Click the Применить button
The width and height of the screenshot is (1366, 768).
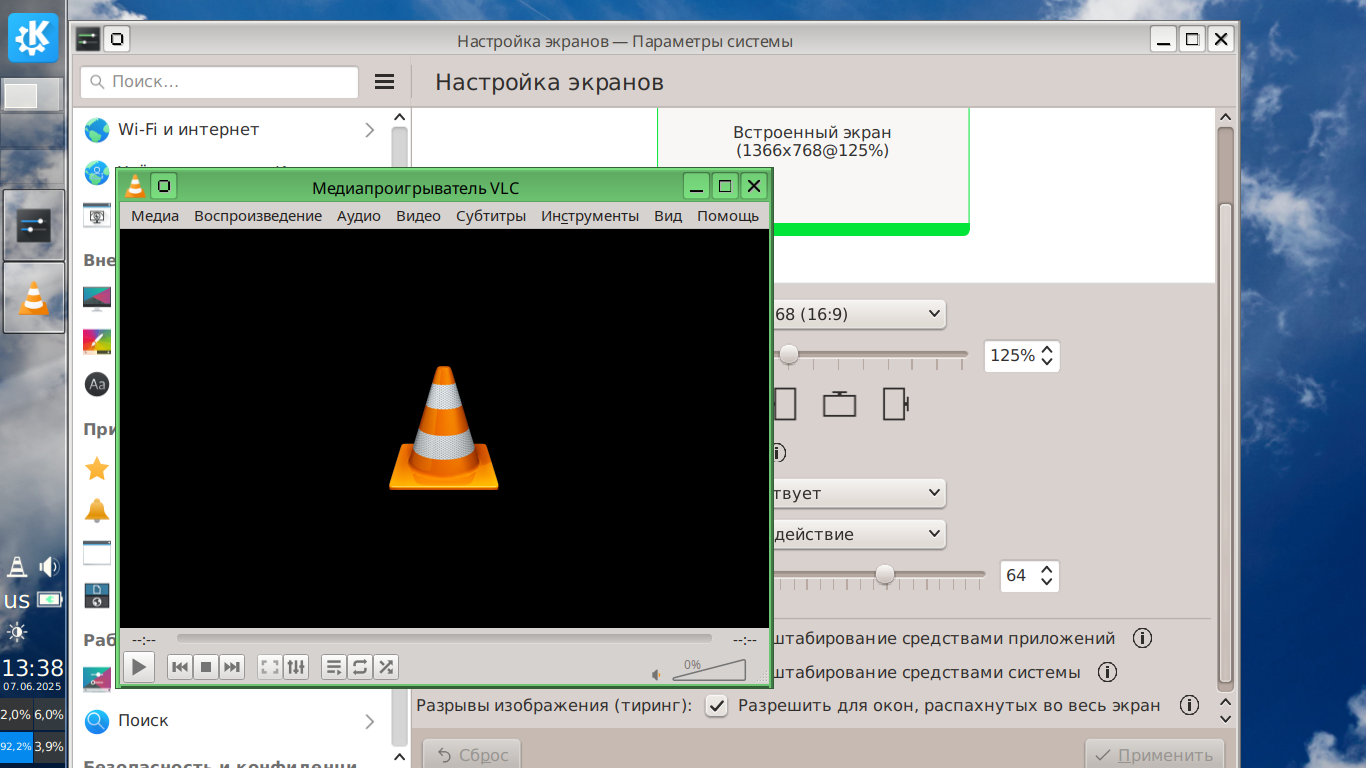[1155, 755]
